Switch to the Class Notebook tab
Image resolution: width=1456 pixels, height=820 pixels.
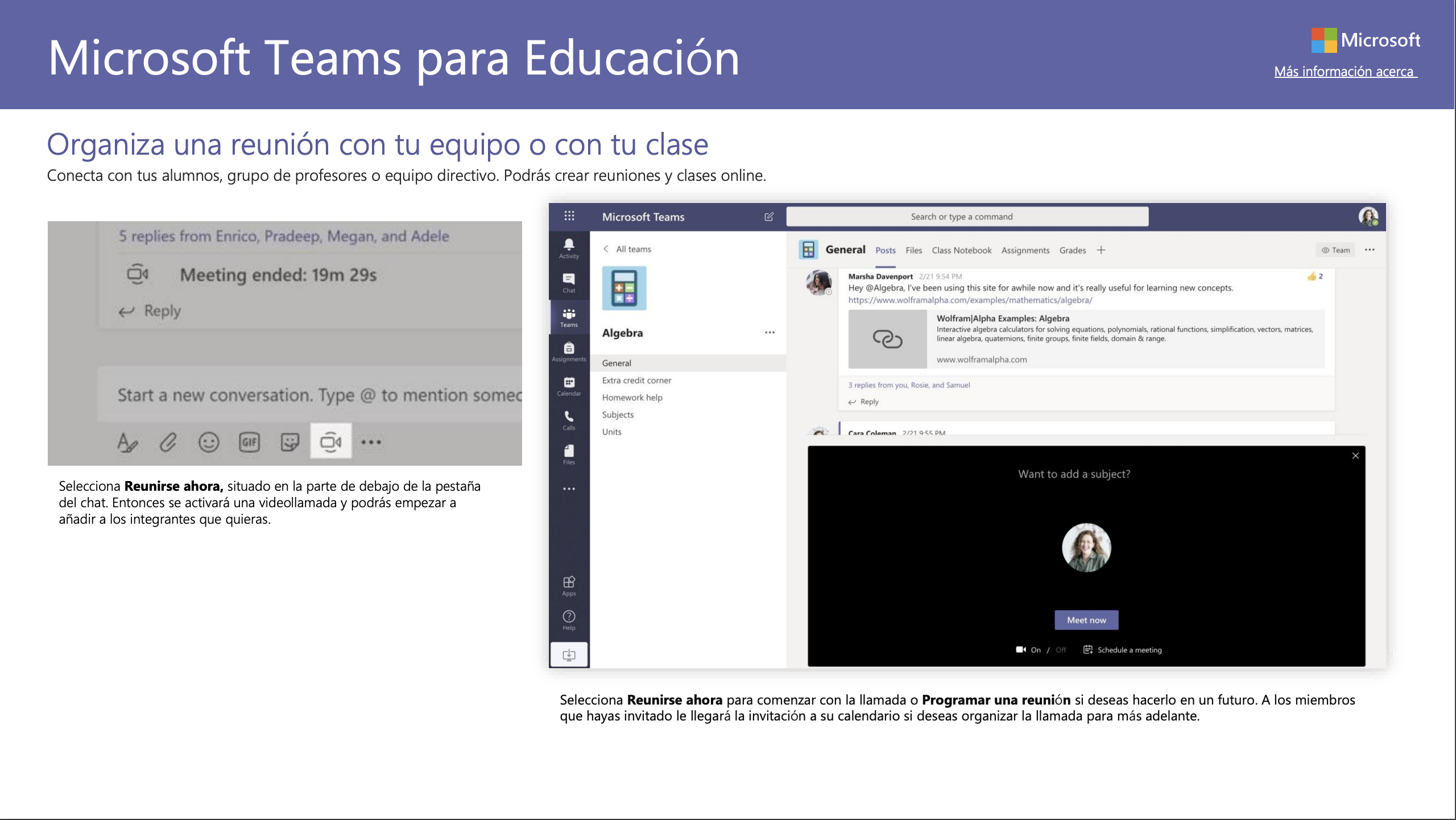tap(961, 250)
